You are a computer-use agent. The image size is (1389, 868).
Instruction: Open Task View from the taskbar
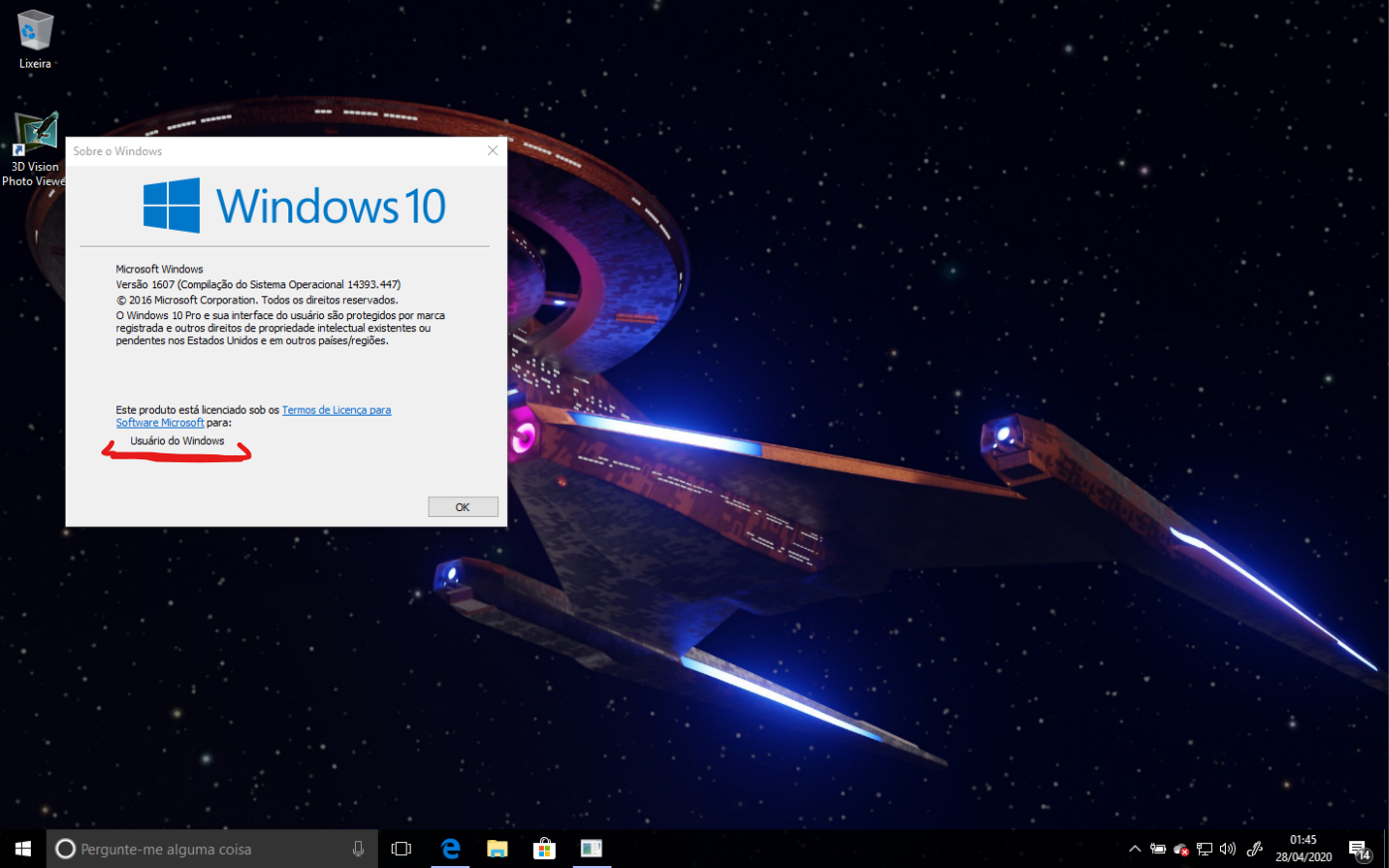point(402,849)
